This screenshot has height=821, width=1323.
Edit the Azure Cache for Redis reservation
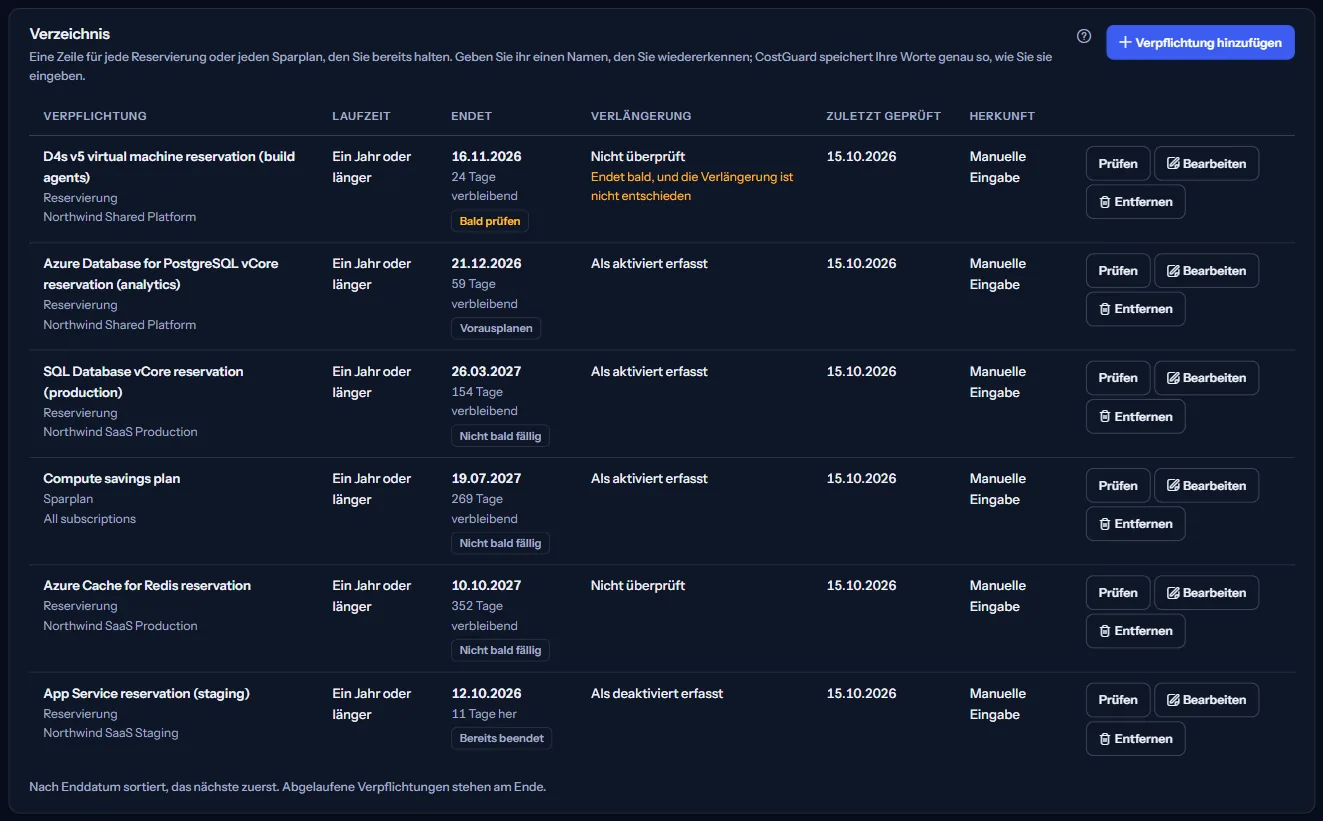click(x=1206, y=593)
